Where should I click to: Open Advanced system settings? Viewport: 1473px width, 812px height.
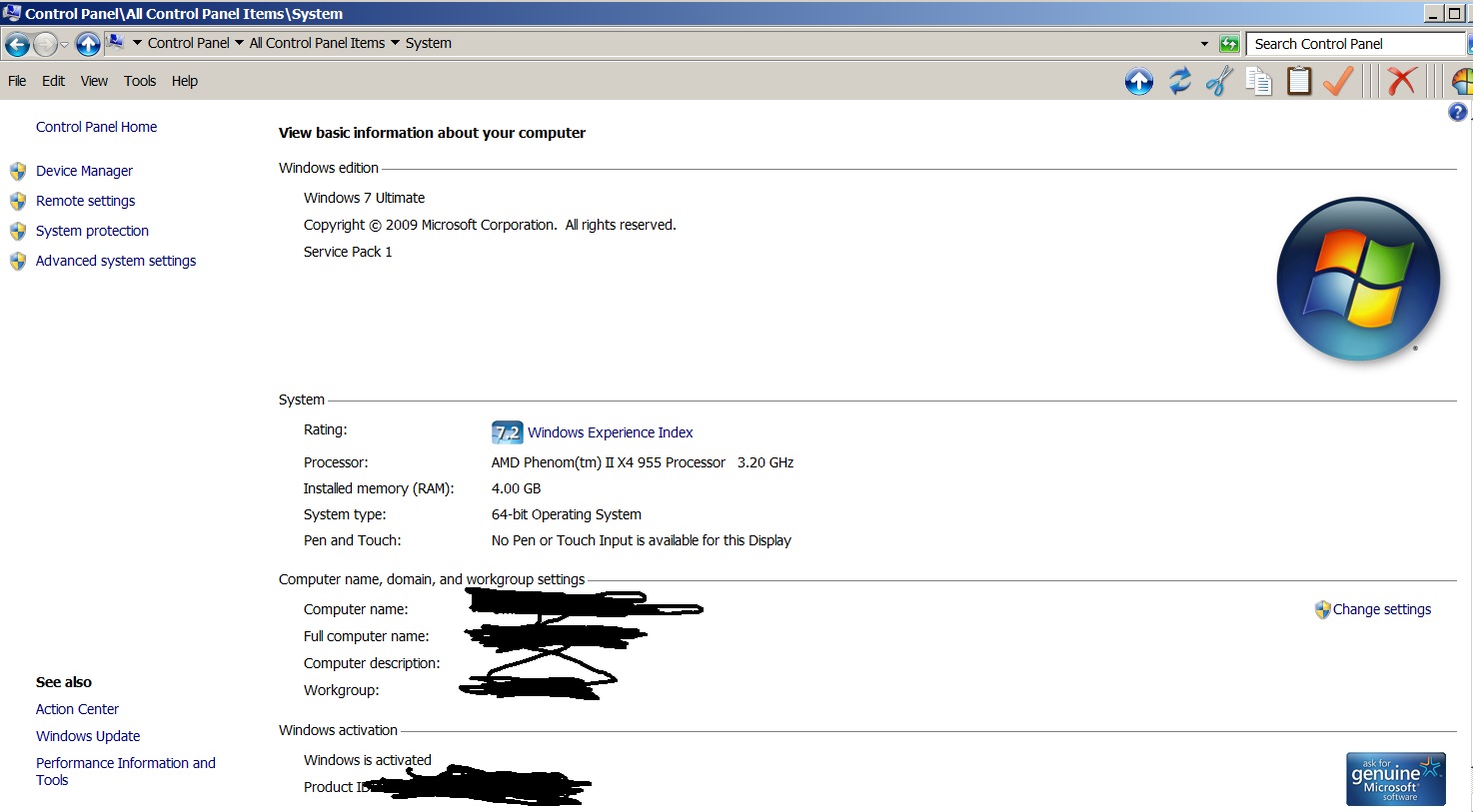116,261
